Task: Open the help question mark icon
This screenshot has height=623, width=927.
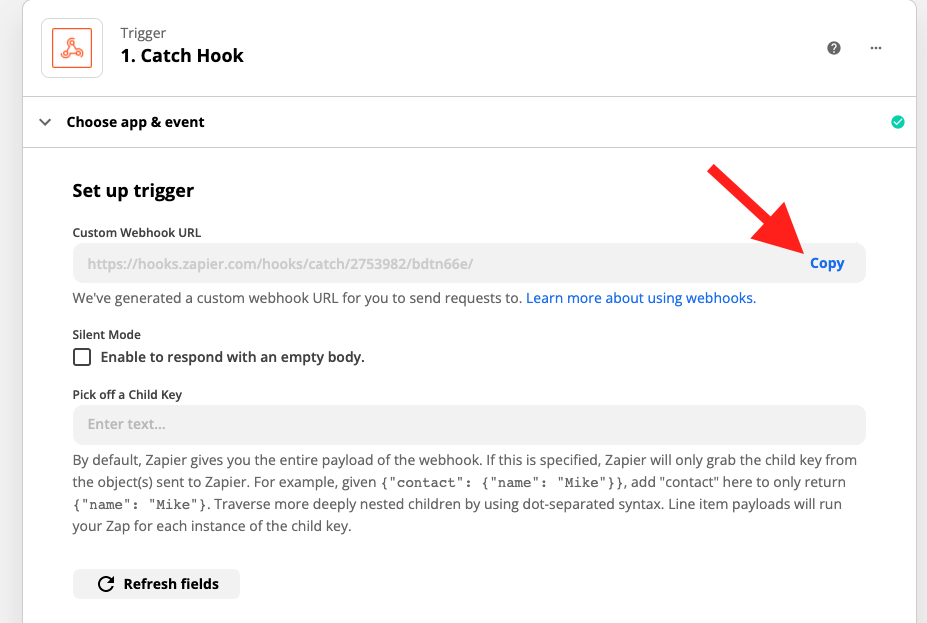Action: tap(834, 48)
